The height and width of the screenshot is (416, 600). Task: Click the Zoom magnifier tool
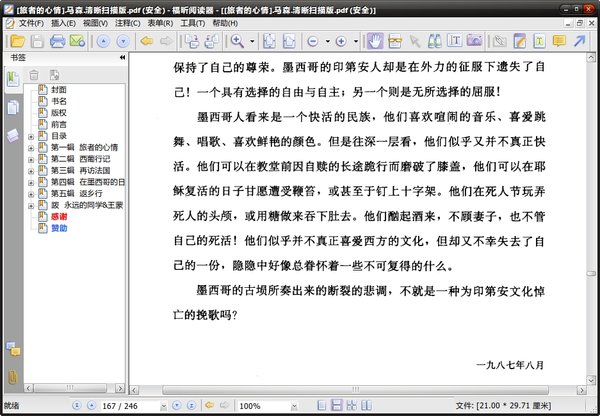[237, 41]
